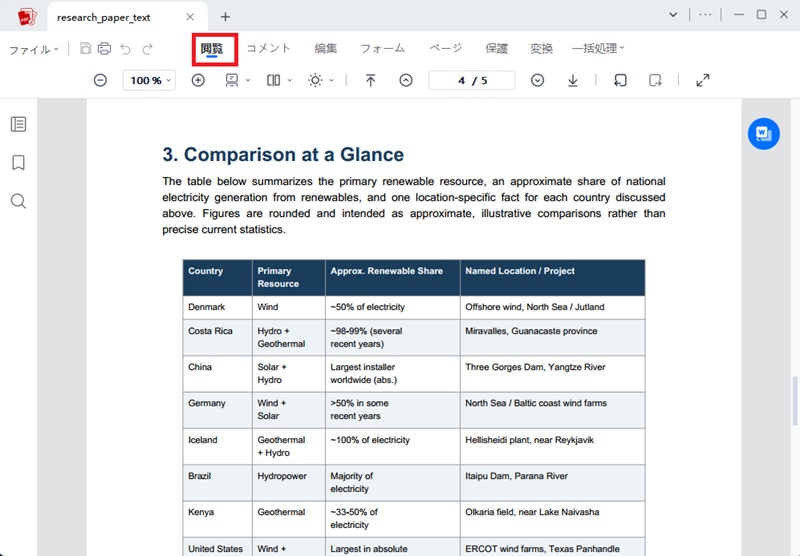This screenshot has width=800, height=556.
Task: Select the 閲覧 tab
Action: pos(212,49)
